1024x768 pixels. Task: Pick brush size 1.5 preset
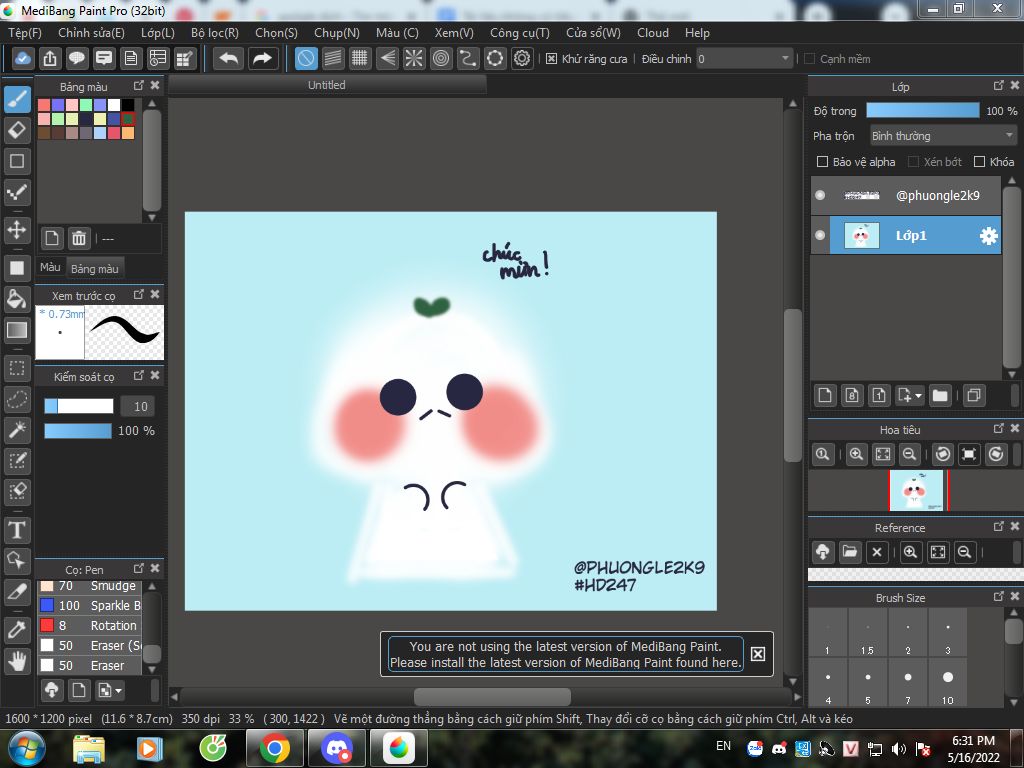pos(867,634)
